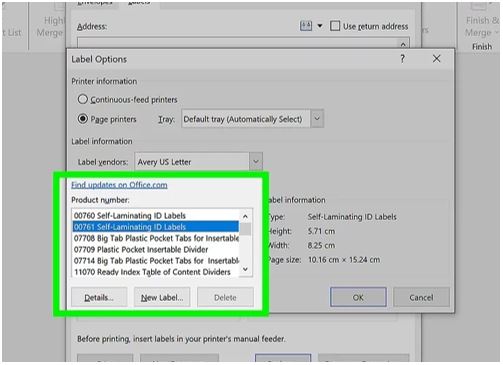The height and width of the screenshot is (365, 503).
Task: Open the Details button
Action: pyautogui.click(x=99, y=297)
